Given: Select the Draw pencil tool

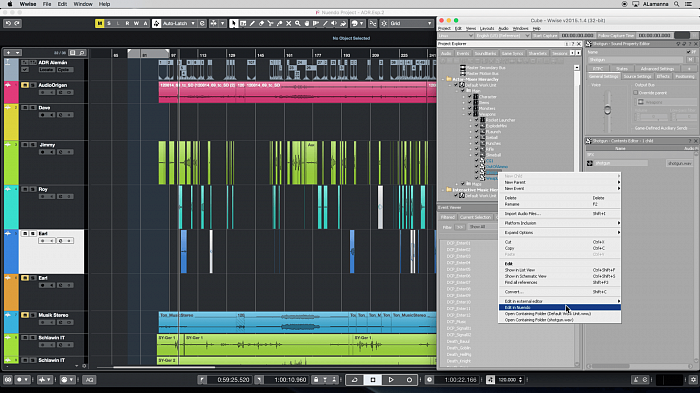Looking at the screenshot, I should click(x=252, y=23).
